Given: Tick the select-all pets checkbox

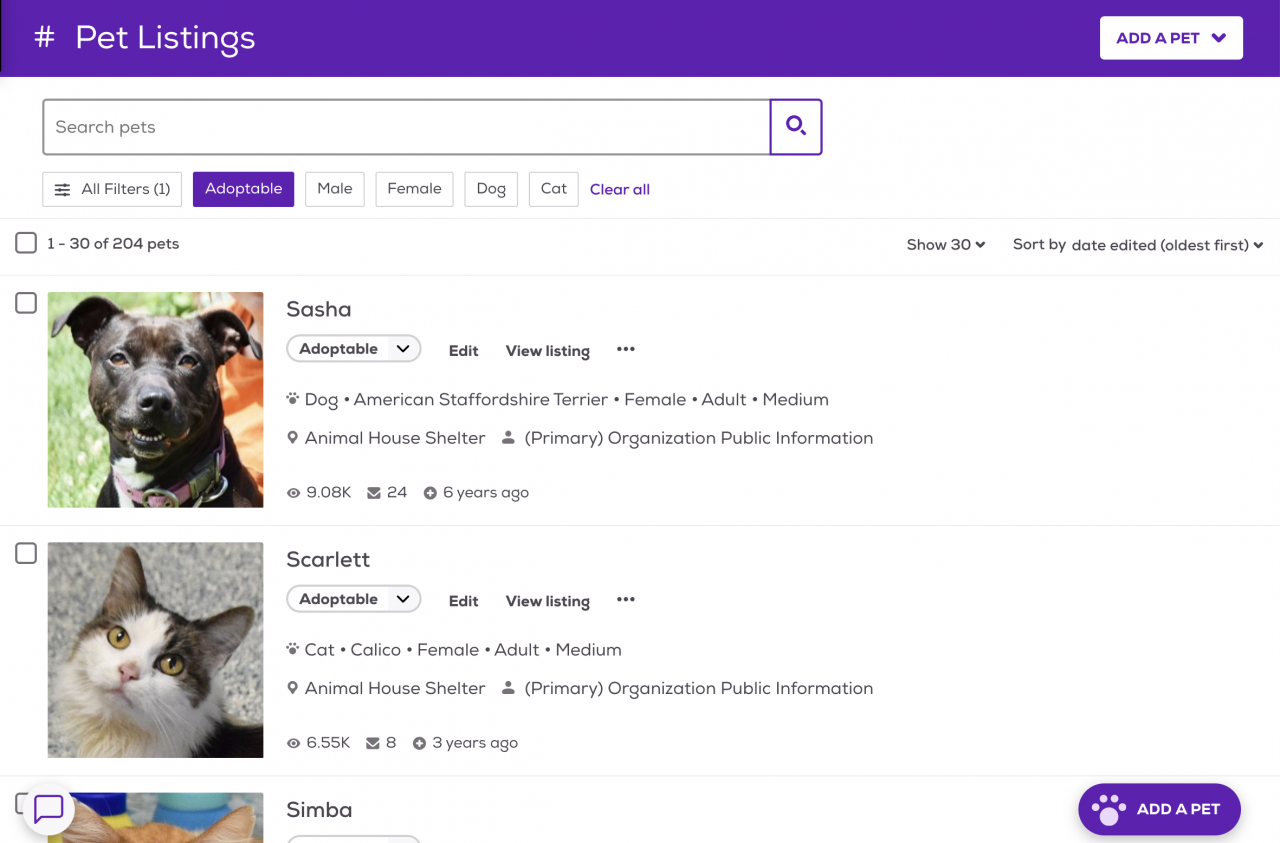Looking at the screenshot, I should [26, 243].
